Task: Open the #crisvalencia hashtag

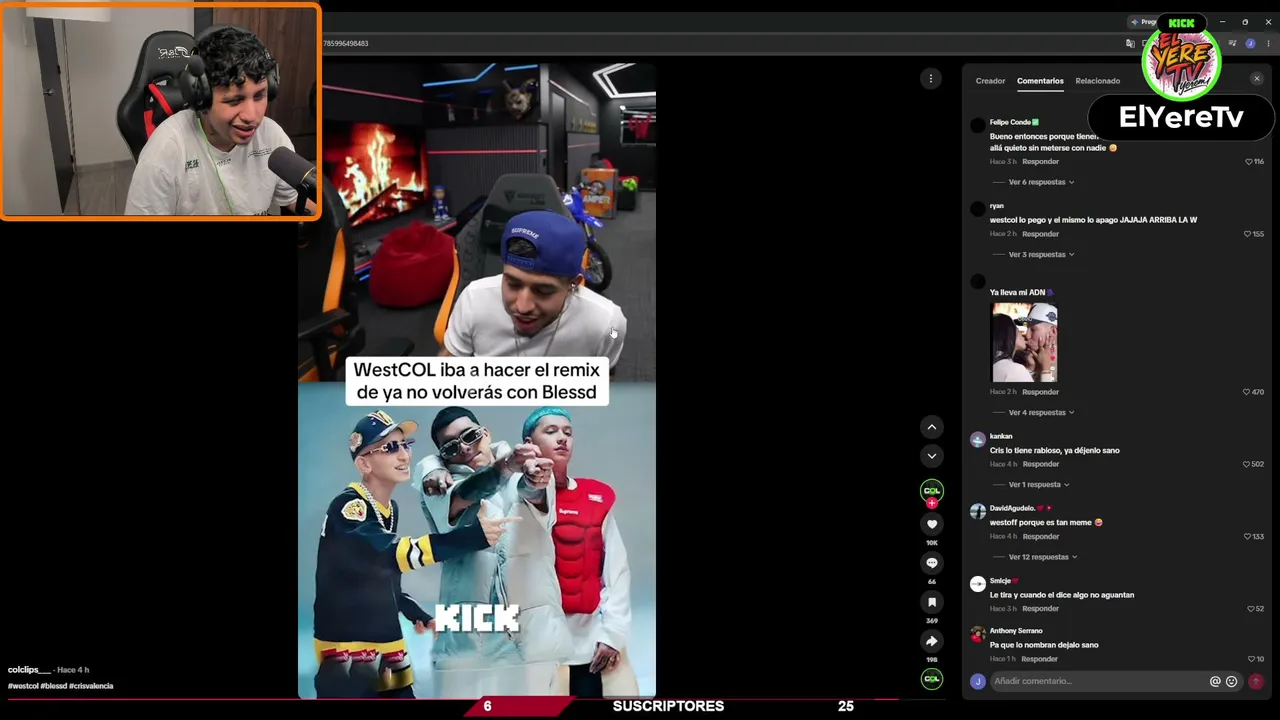Action: pyautogui.click(x=91, y=686)
